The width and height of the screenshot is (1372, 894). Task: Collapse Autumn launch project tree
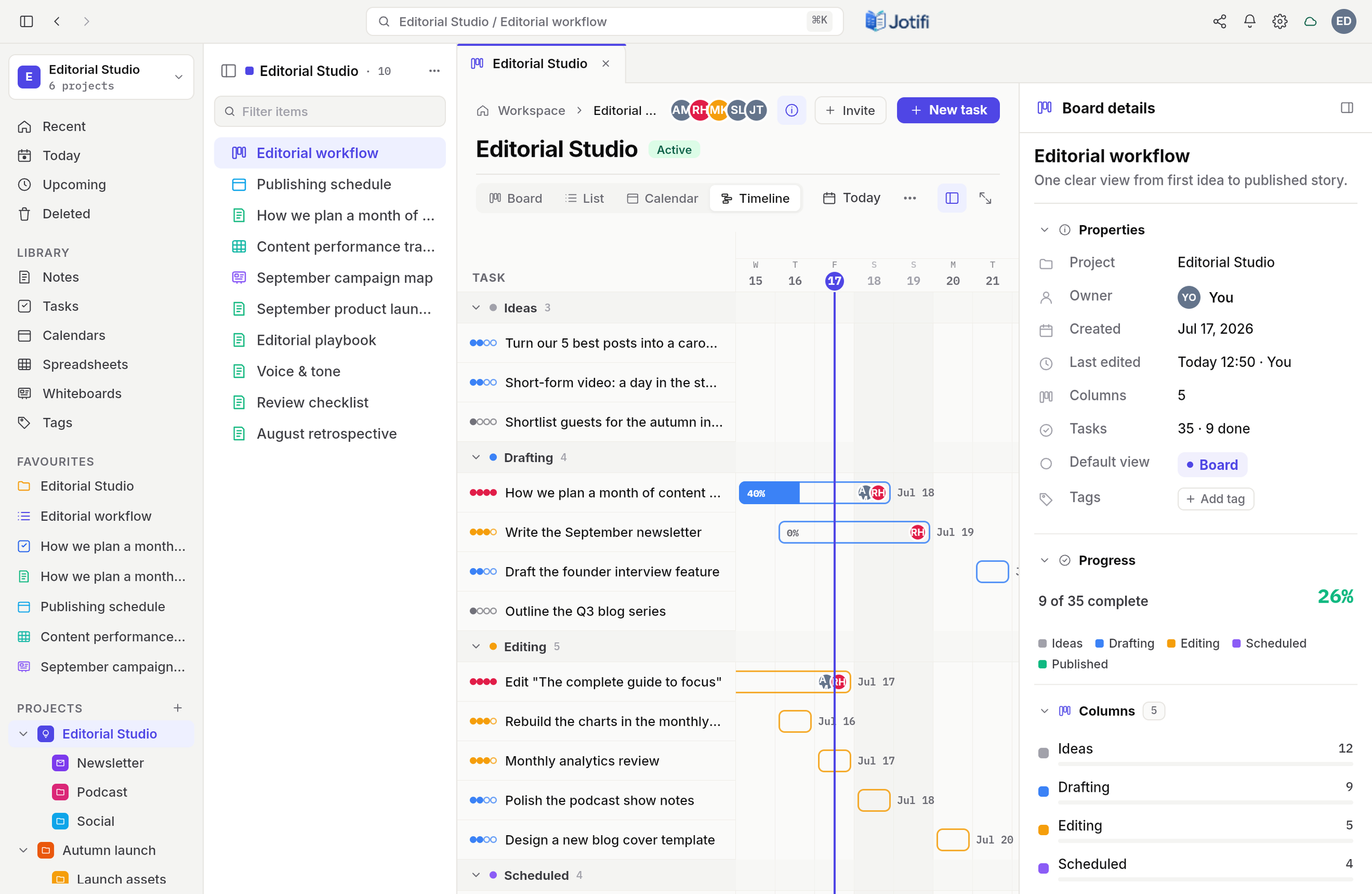click(x=23, y=850)
